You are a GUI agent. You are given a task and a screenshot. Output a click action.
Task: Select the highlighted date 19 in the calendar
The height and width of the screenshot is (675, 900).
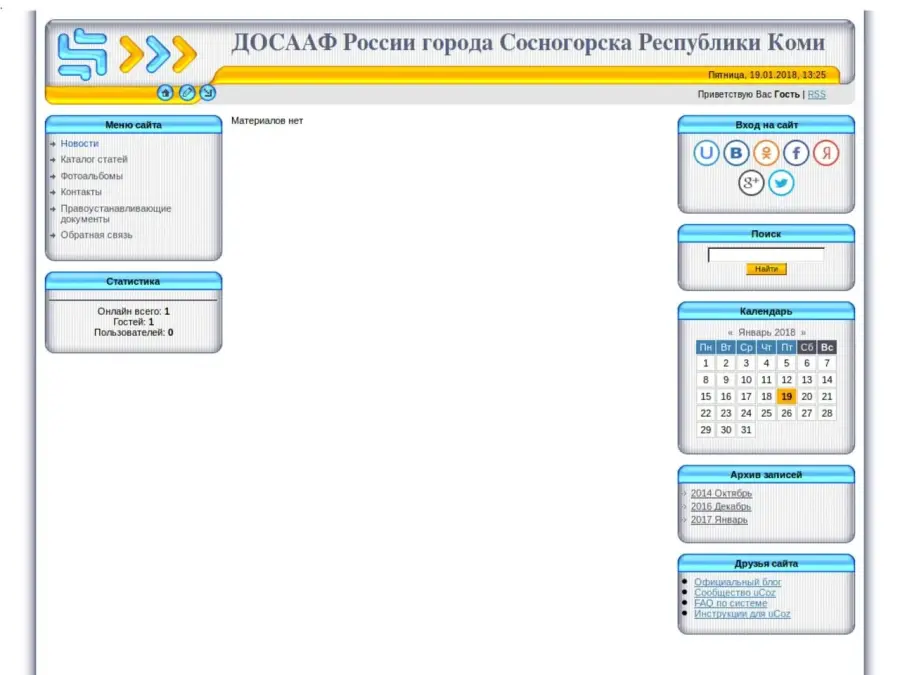(x=786, y=396)
